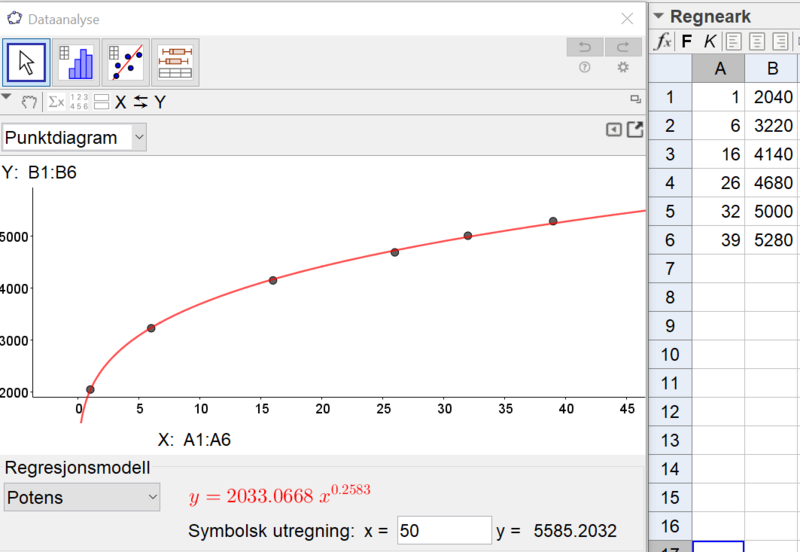Click cell A5 containing 32
This screenshot has width=800, height=552.
click(718, 211)
